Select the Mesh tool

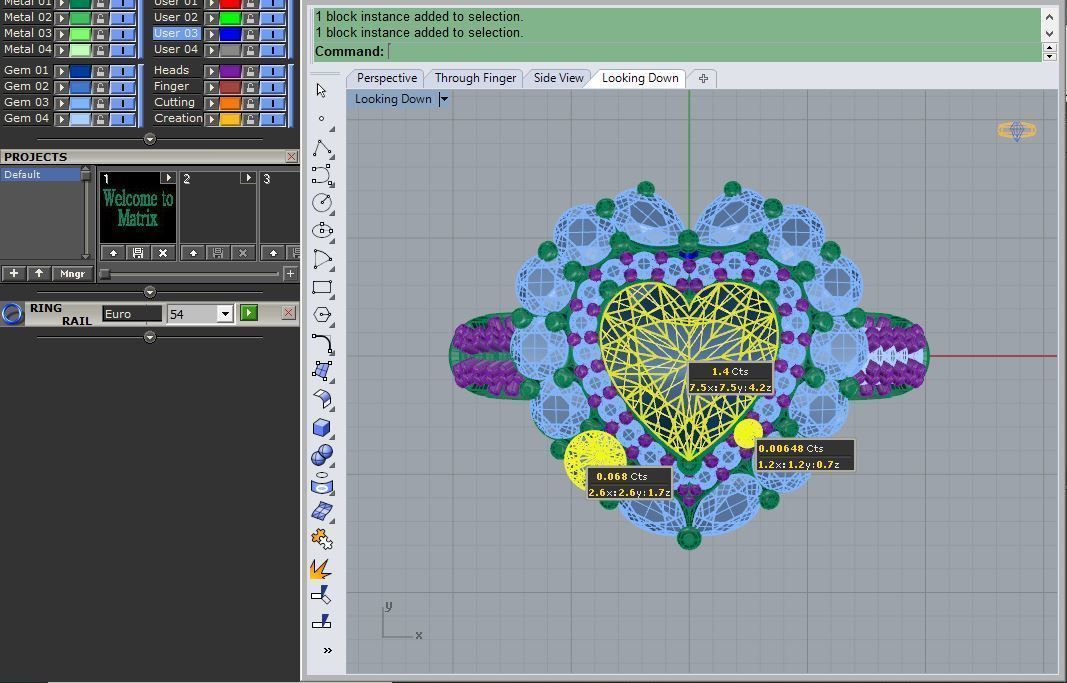tap(322, 511)
